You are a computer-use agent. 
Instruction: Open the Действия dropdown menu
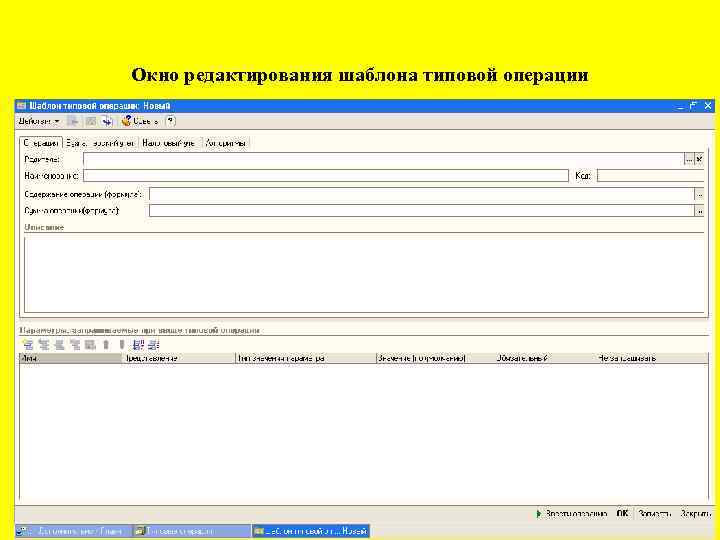39,121
